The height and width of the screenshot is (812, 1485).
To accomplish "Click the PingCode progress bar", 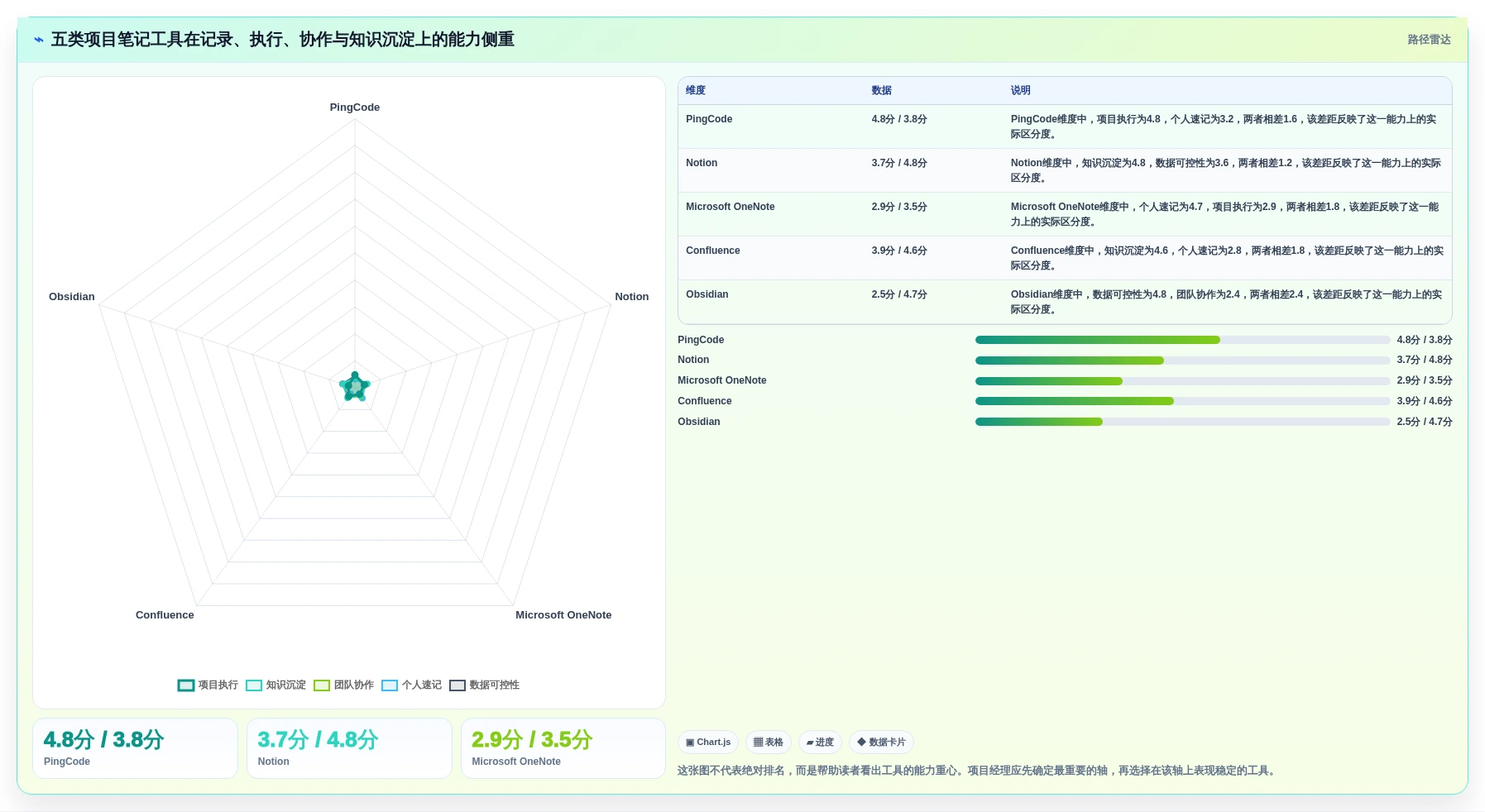I will pyautogui.click(x=1182, y=340).
